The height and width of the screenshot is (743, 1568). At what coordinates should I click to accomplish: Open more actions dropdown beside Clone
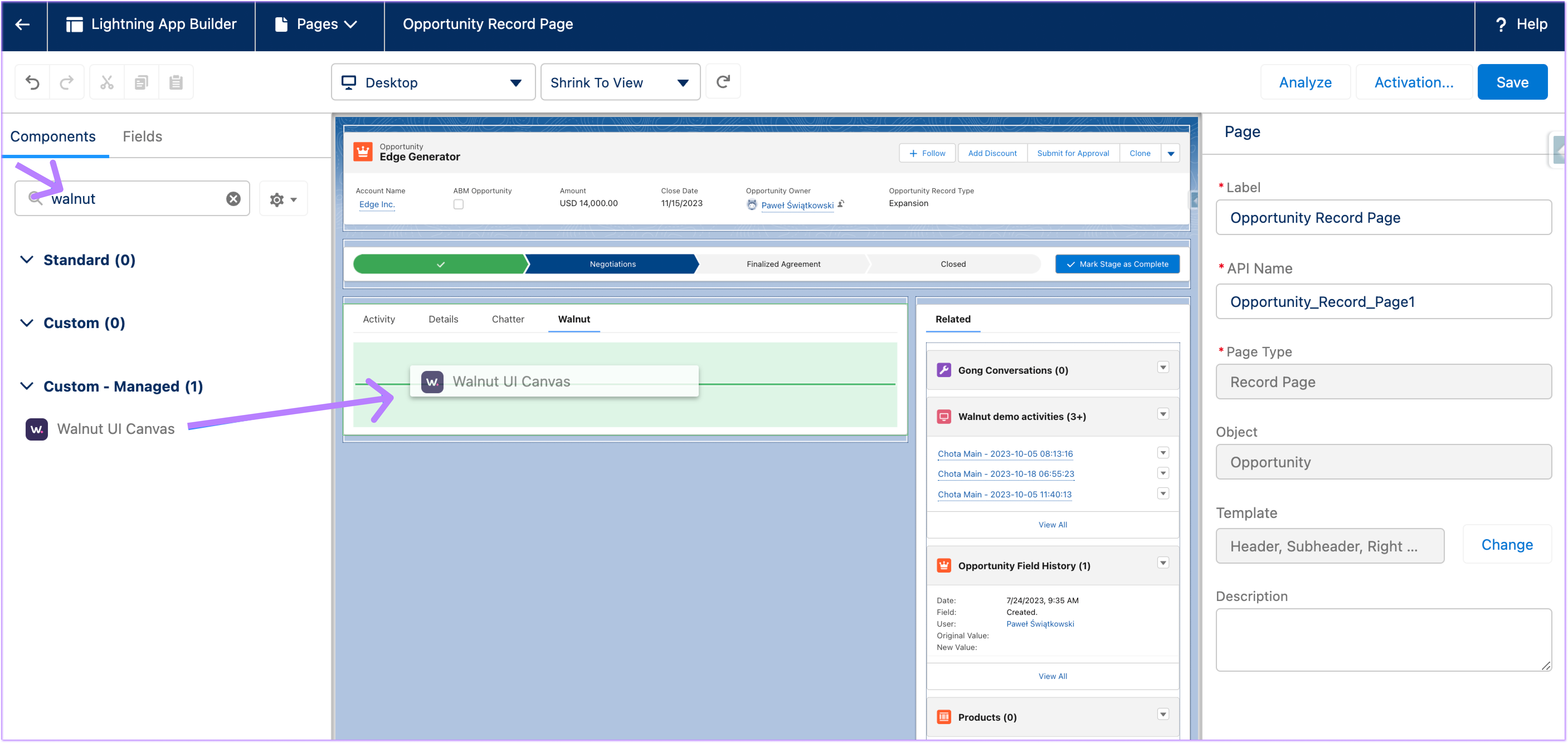(1170, 153)
